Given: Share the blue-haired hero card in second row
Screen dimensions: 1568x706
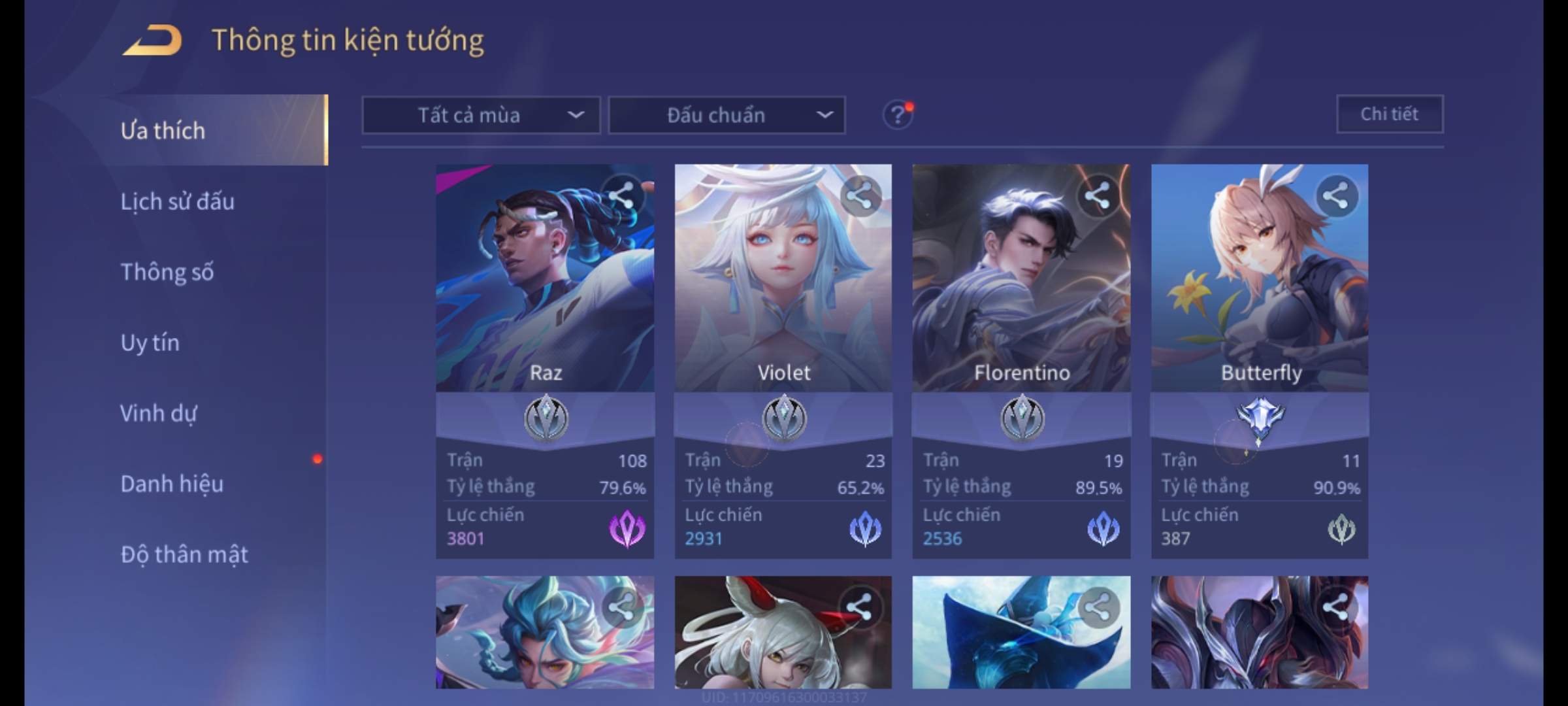Looking at the screenshot, I should 621,607.
